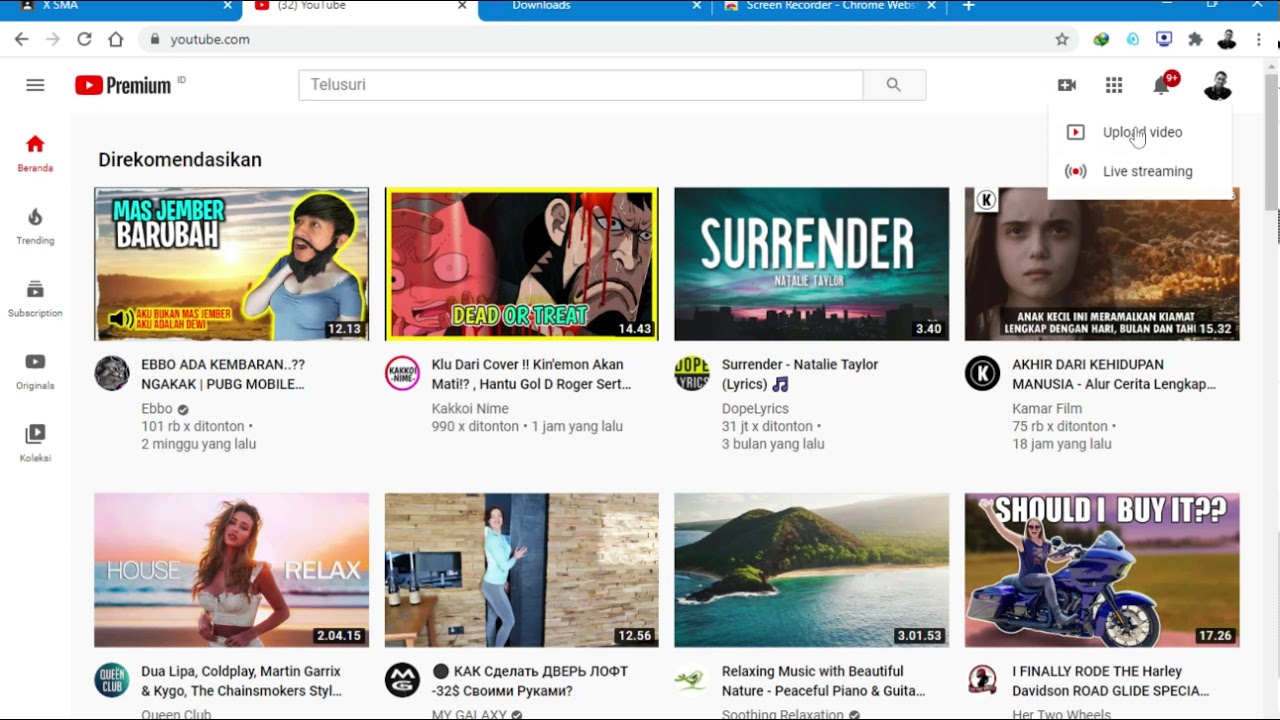Click the Chrome profile avatar in toolbar

pyautogui.click(x=1227, y=39)
